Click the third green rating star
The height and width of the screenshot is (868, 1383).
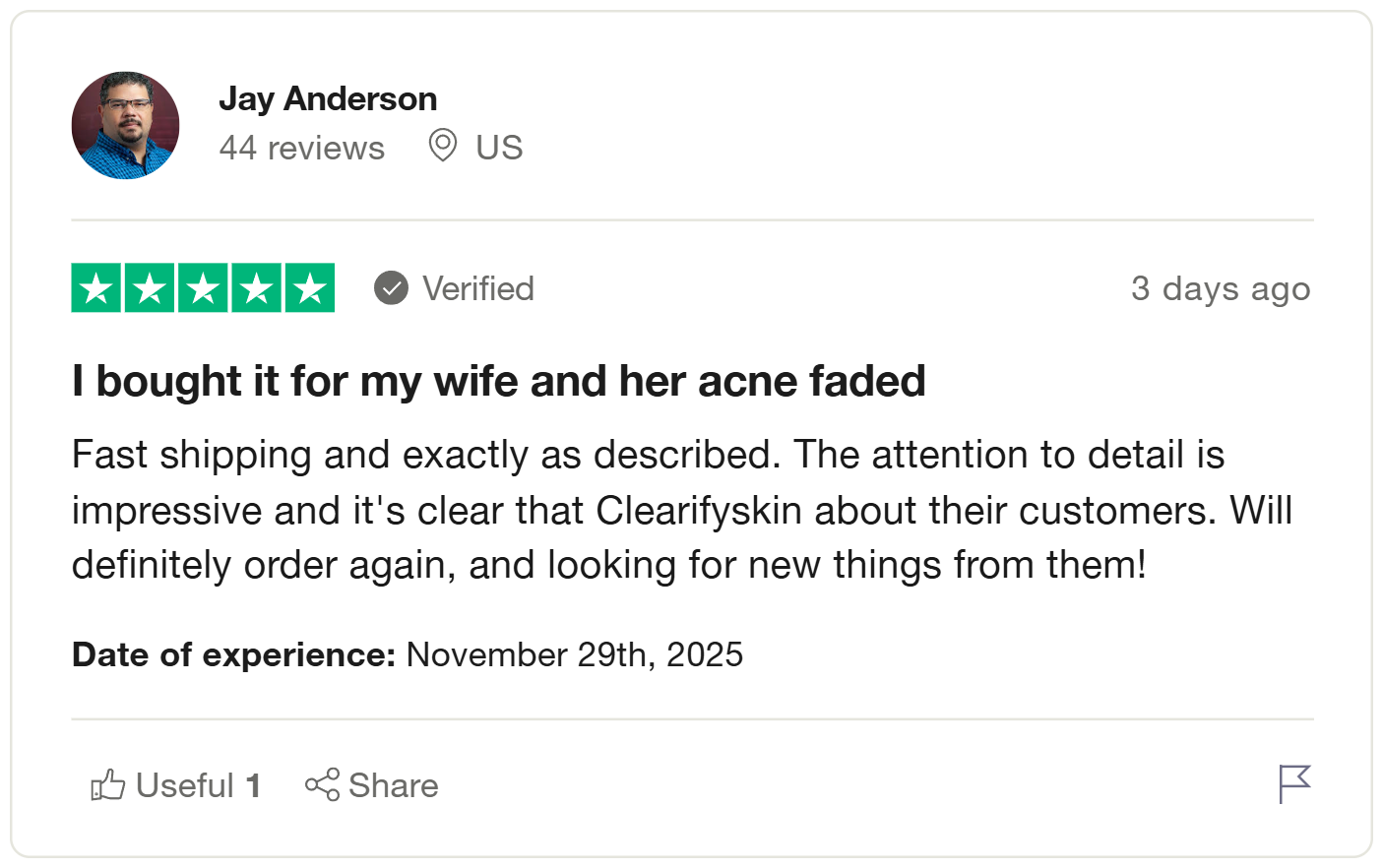tap(203, 288)
